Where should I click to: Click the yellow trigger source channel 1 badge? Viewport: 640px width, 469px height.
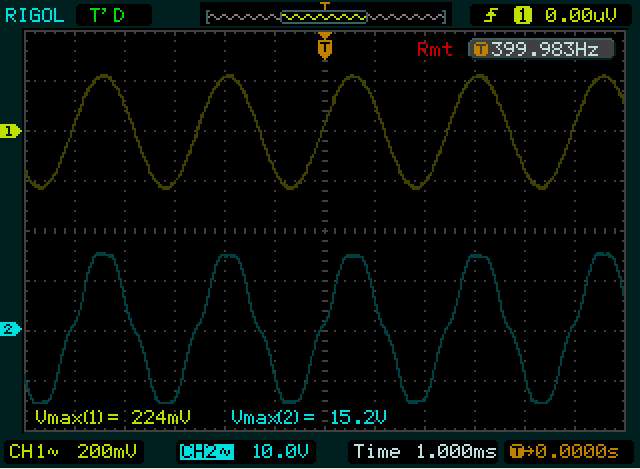pos(520,15)
